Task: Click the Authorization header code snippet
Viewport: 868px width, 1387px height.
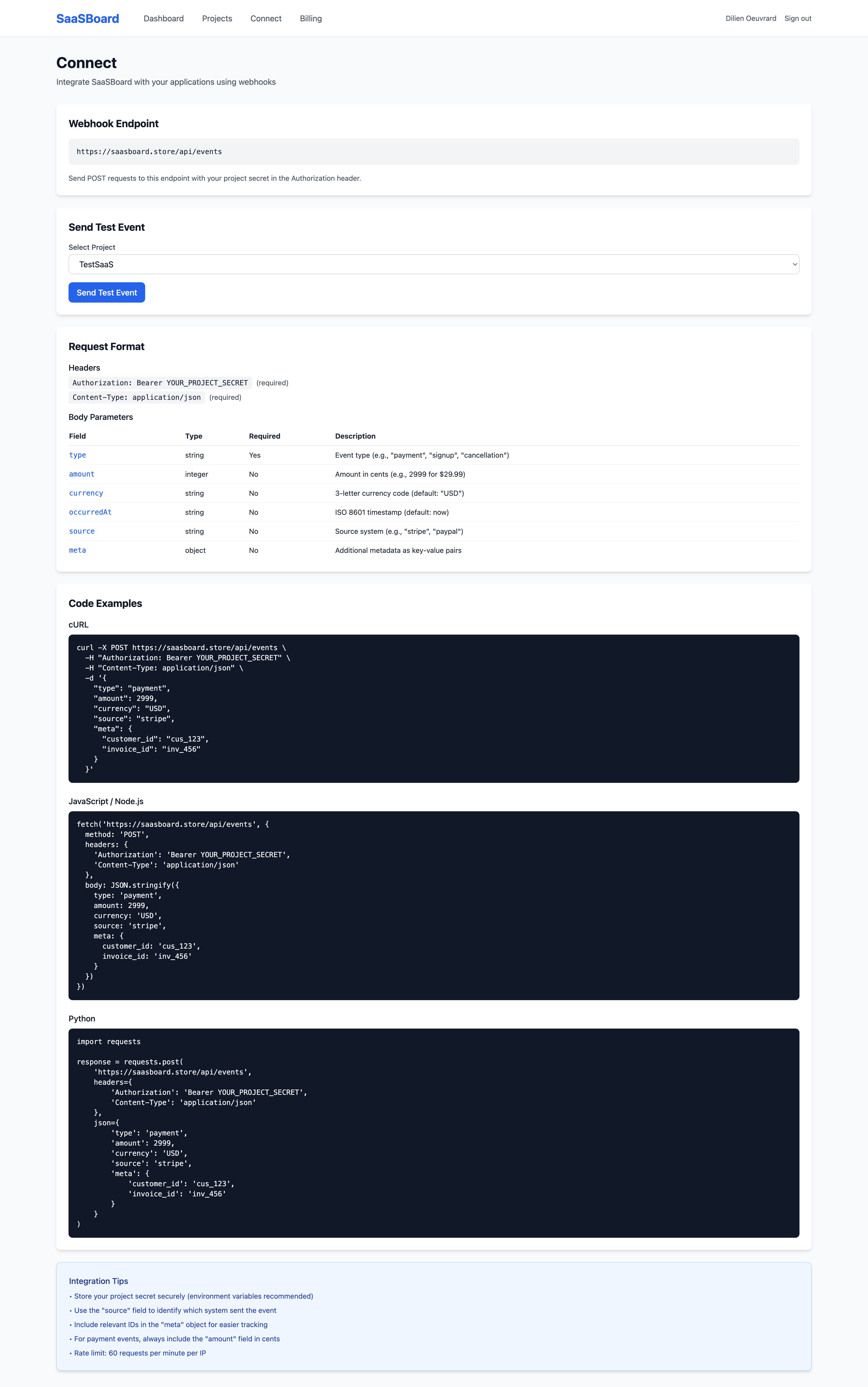Action: click(160, 382)
